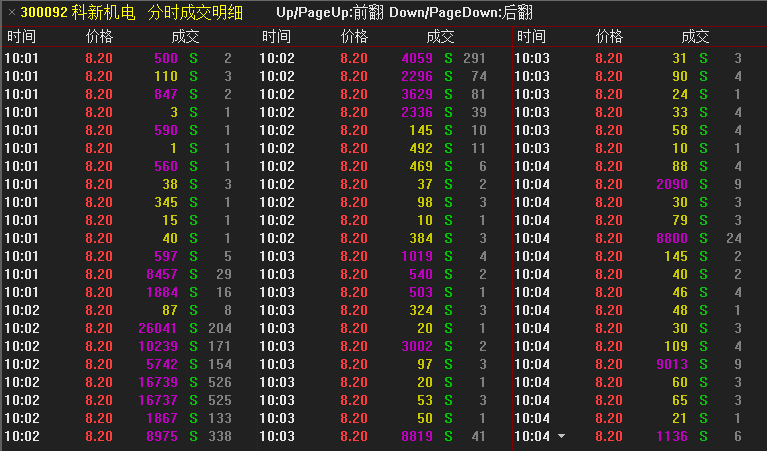Close the tick detail window with the × icon
The height and width of the screenshot is (451, 767).
[x=11, y=13]
